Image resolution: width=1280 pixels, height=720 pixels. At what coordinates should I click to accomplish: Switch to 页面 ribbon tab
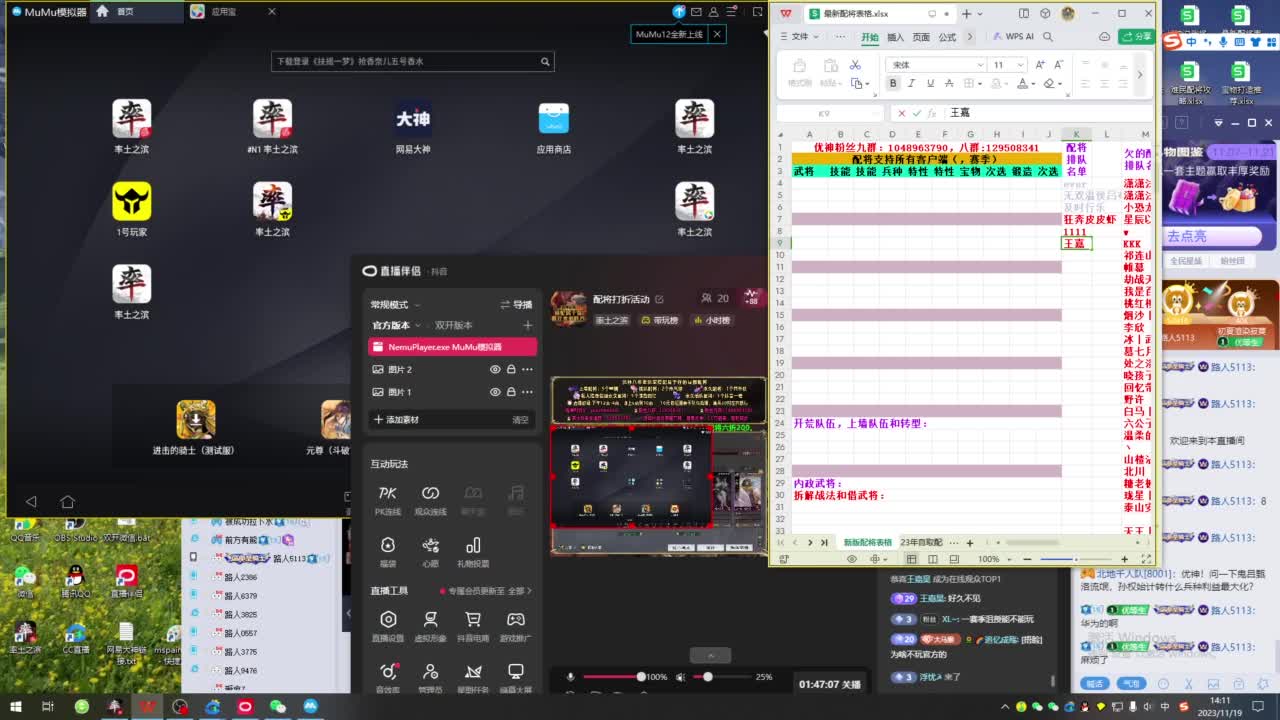[x=920, y=37]
